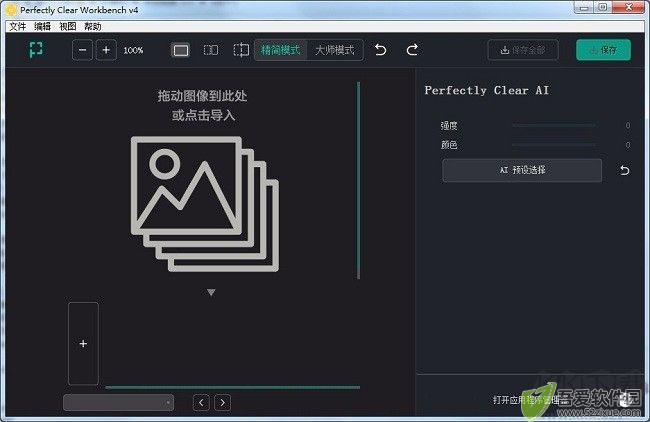Screen dimensions: 650x422
Task: Switch to side-by-side compare view
Action: (x=211, y=50)
